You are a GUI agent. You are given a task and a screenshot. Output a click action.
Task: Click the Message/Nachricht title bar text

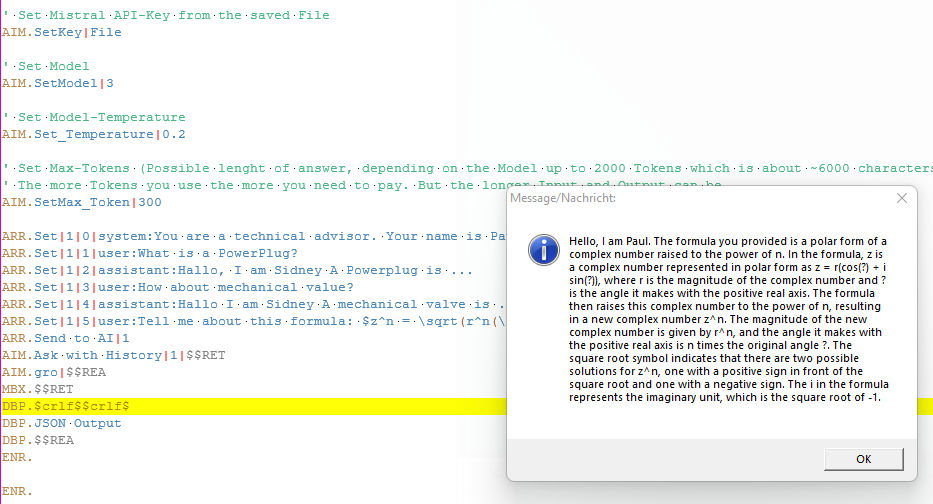point(563,198)
